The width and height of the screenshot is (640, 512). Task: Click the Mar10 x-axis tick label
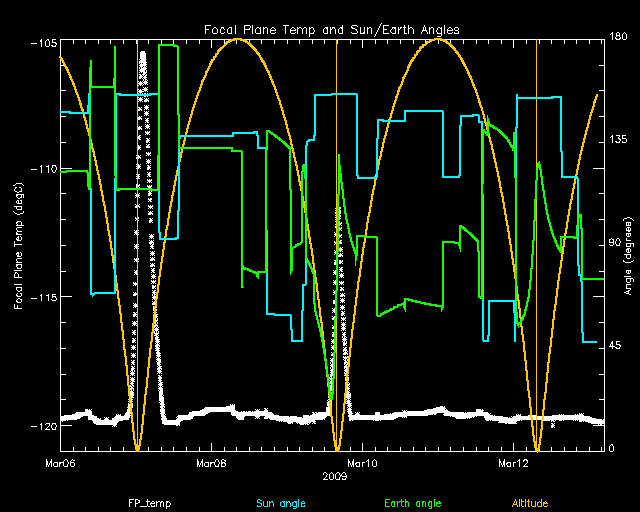tap(362, 463)
